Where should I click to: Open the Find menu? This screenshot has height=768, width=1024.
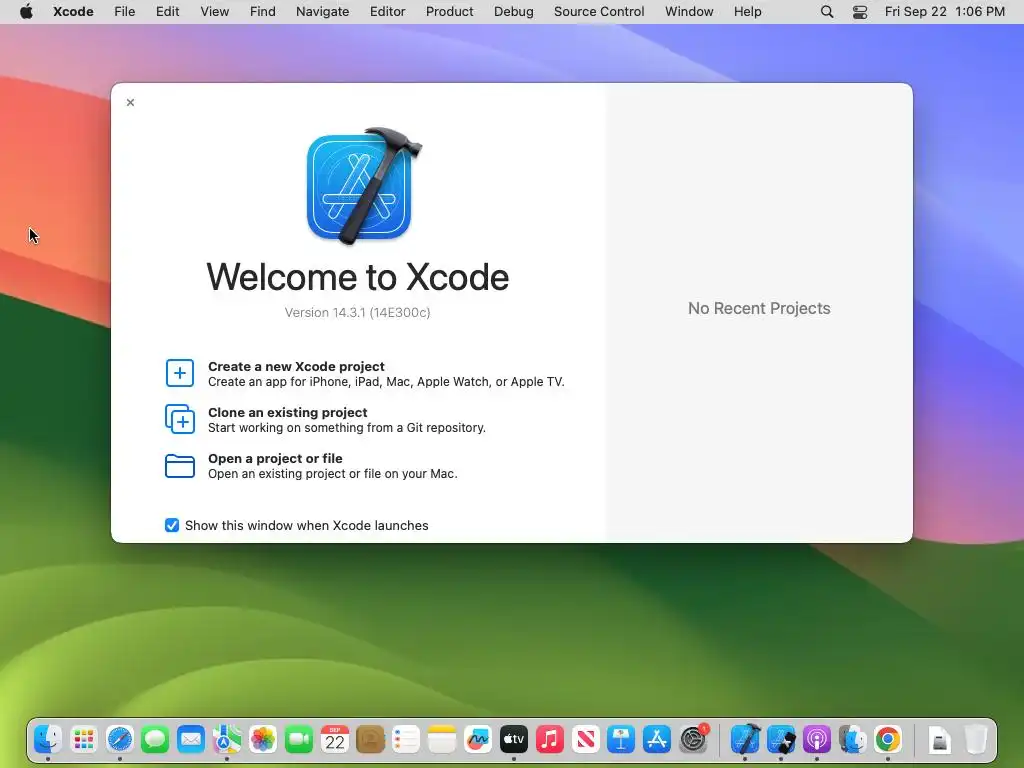pyautogui.click(x=263, y=12)
